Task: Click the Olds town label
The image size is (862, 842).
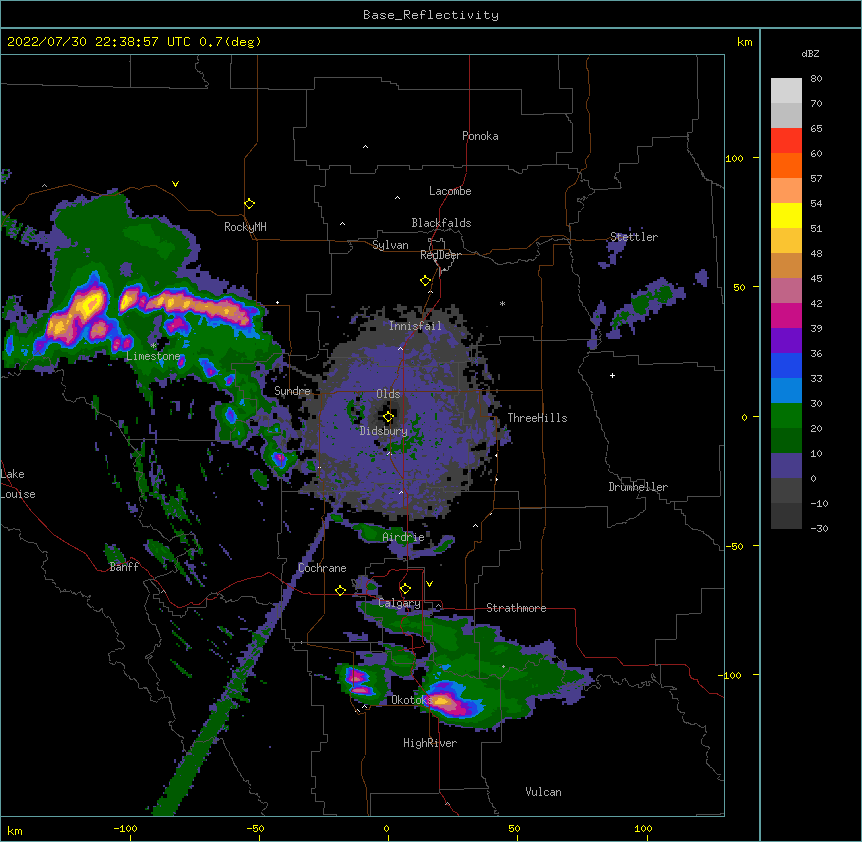Action: click(x=388, y=394)
